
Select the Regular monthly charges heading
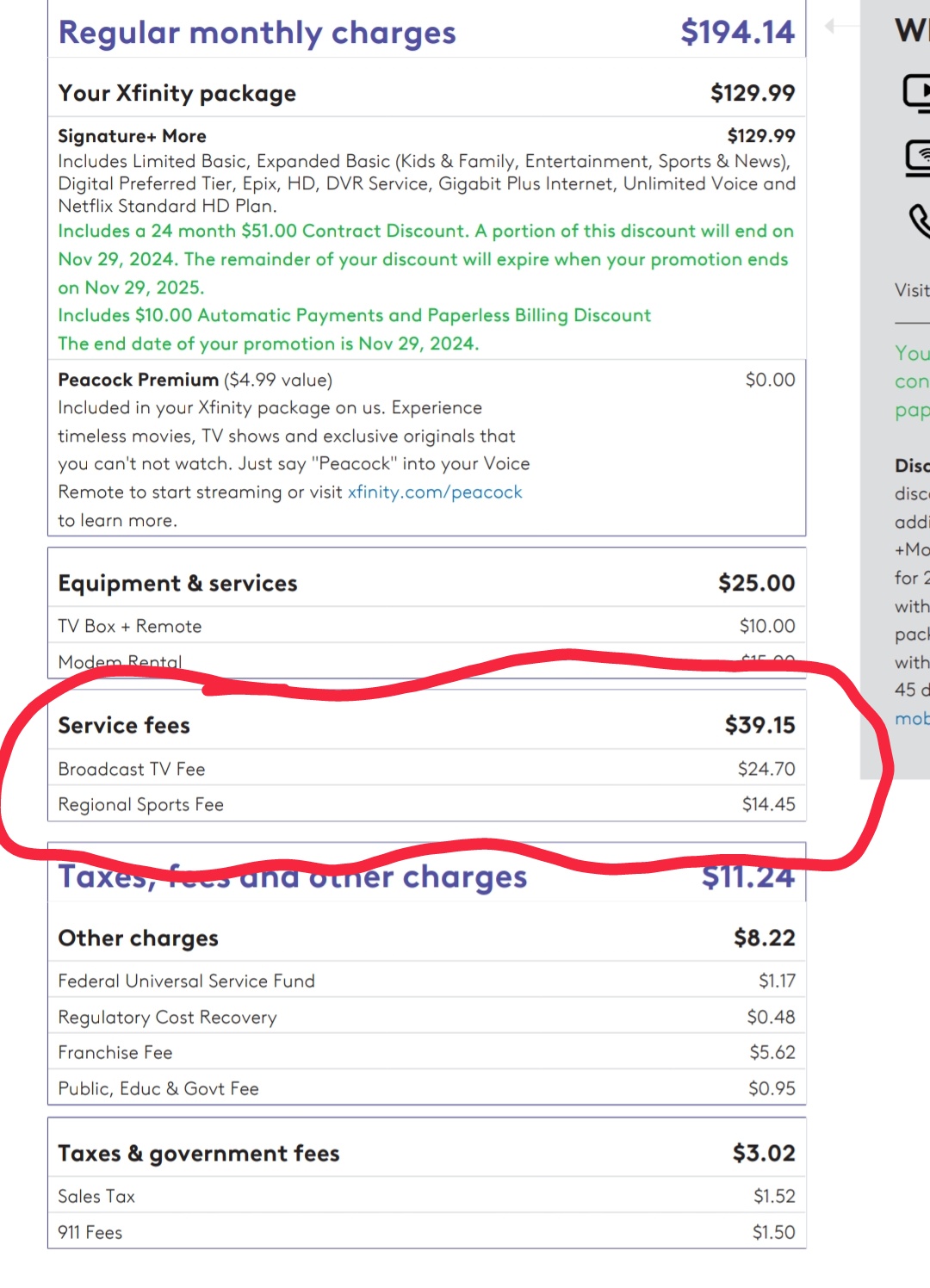click(257, 33)
